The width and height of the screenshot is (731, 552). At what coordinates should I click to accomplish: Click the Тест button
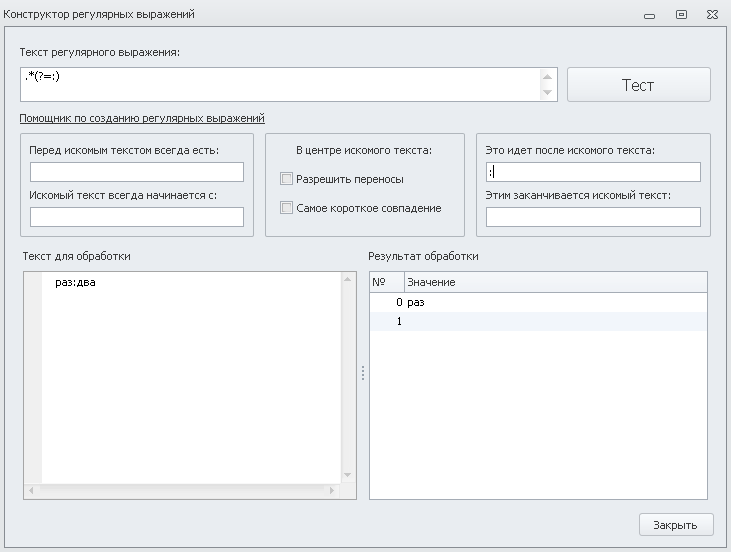[x=638, y=84]
